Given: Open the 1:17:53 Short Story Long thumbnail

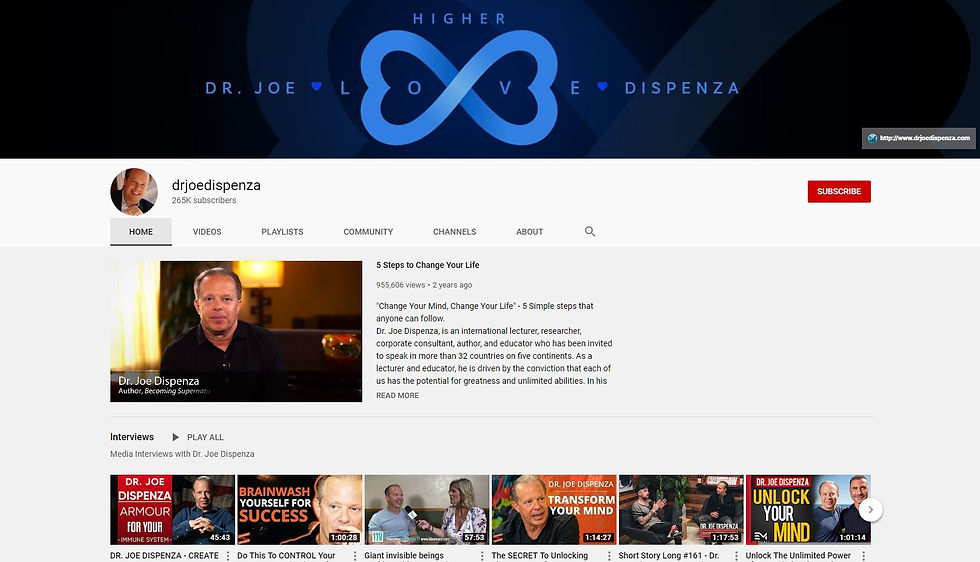Looking at the screenshot, I should 681,509.
